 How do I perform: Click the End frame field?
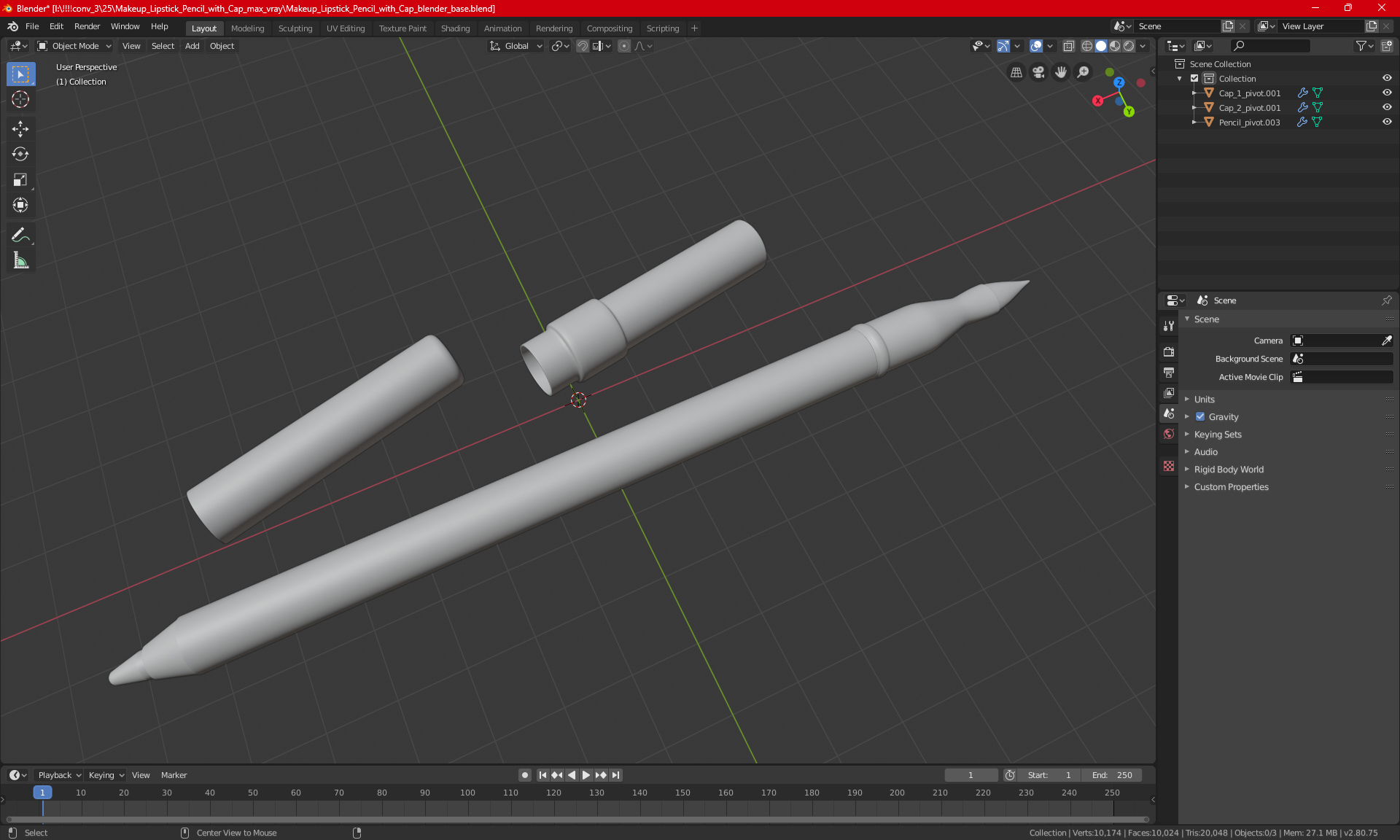(1112, 775)
